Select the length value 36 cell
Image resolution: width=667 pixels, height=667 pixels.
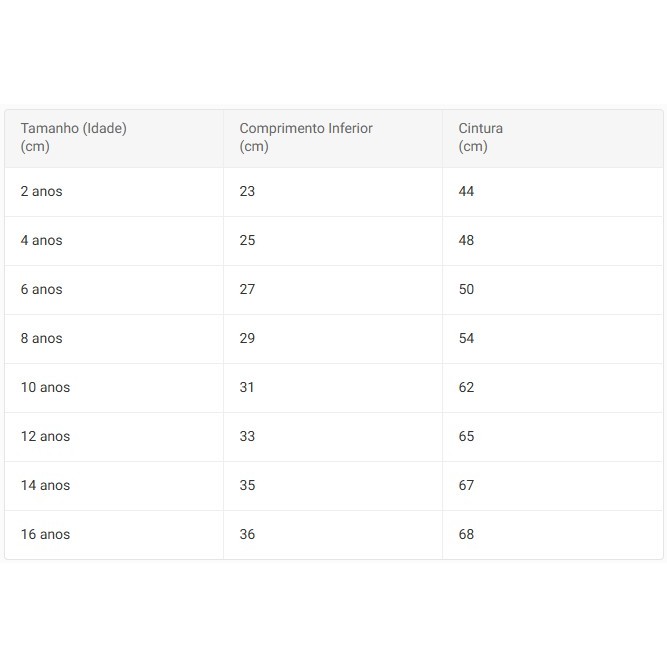click(x=247, y=534)
